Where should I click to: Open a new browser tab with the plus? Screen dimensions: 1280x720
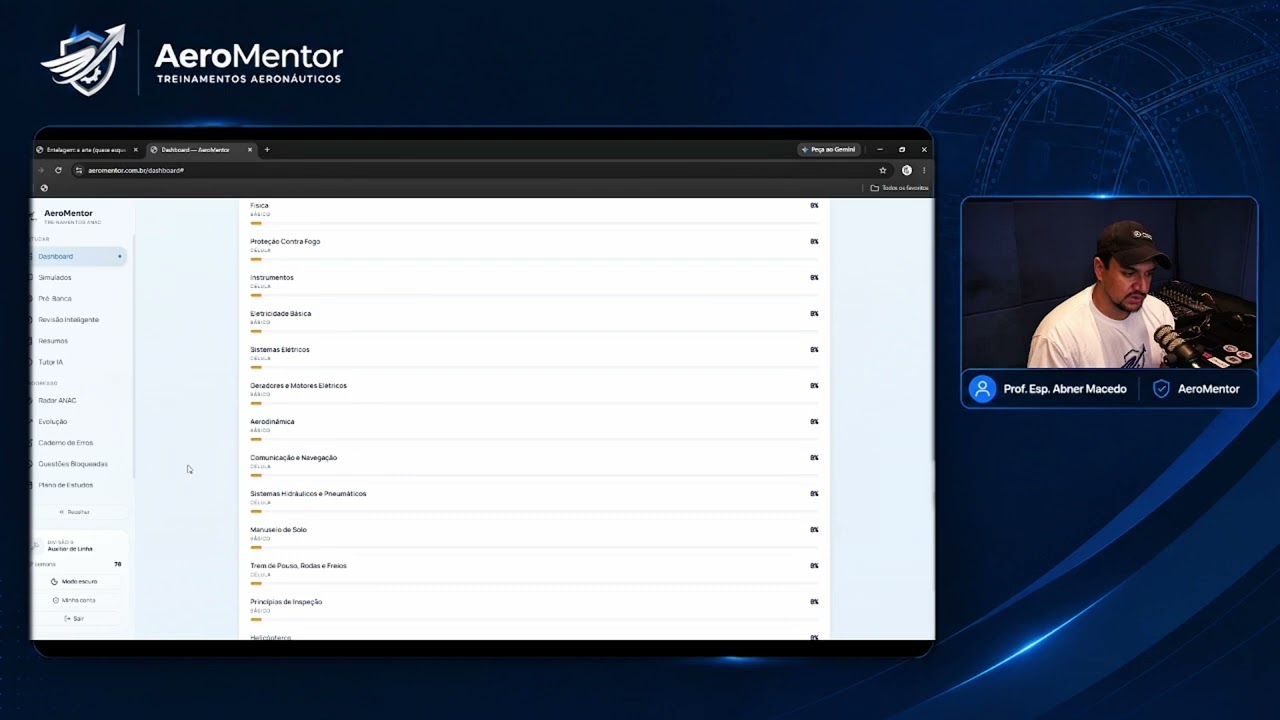point(267,150)
